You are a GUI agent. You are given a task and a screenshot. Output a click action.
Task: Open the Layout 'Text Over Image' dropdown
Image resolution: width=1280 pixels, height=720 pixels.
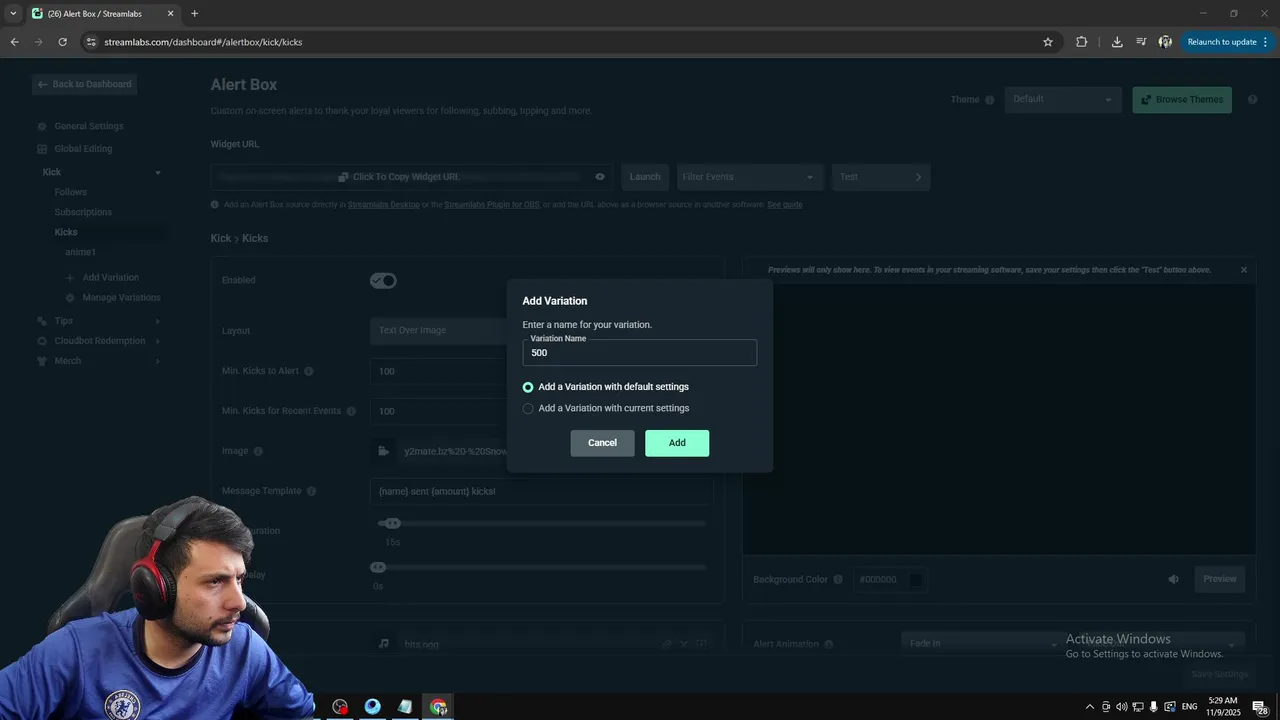pos(438,331)
